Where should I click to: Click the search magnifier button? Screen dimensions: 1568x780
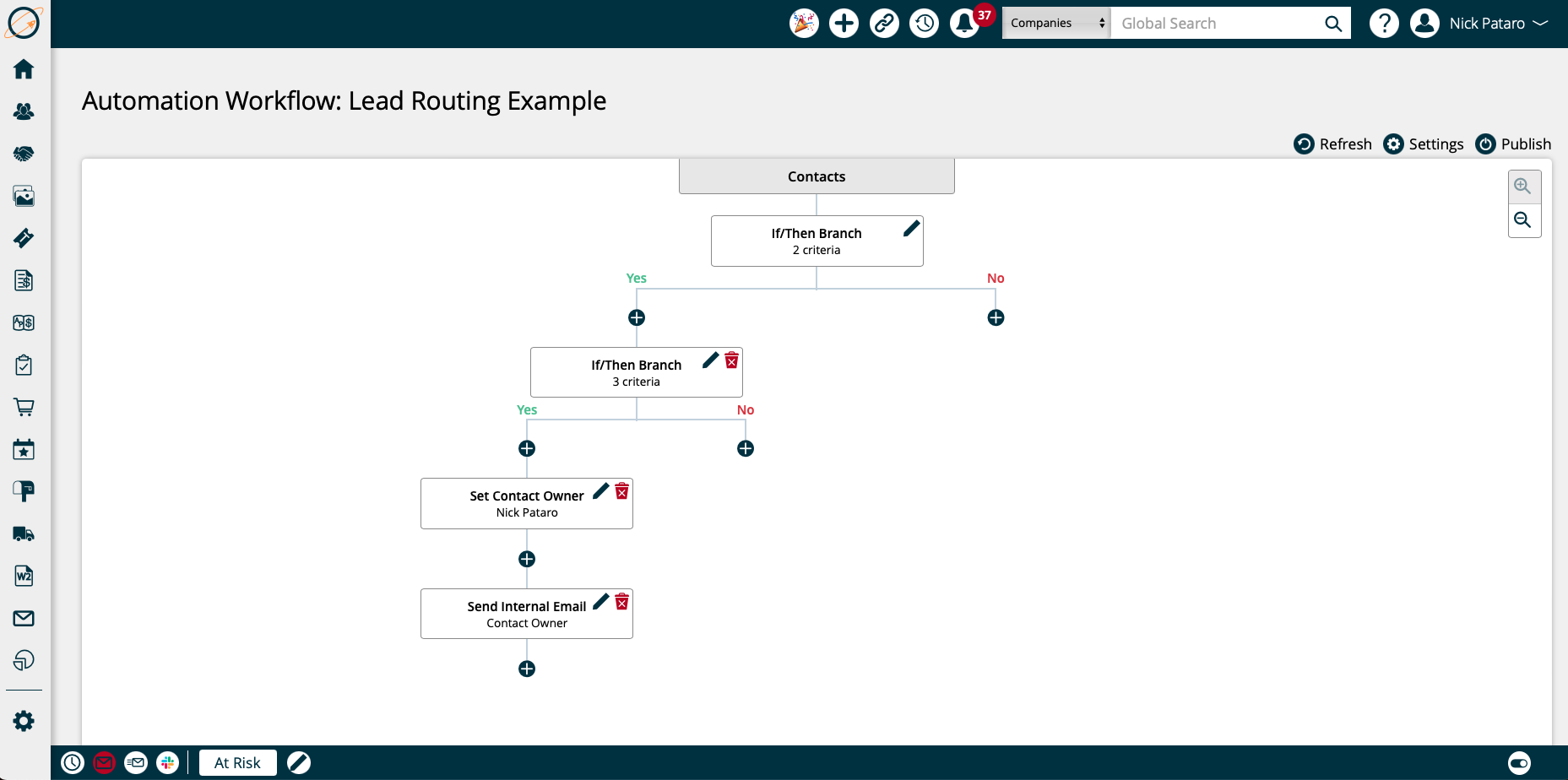pos(1333,23)
